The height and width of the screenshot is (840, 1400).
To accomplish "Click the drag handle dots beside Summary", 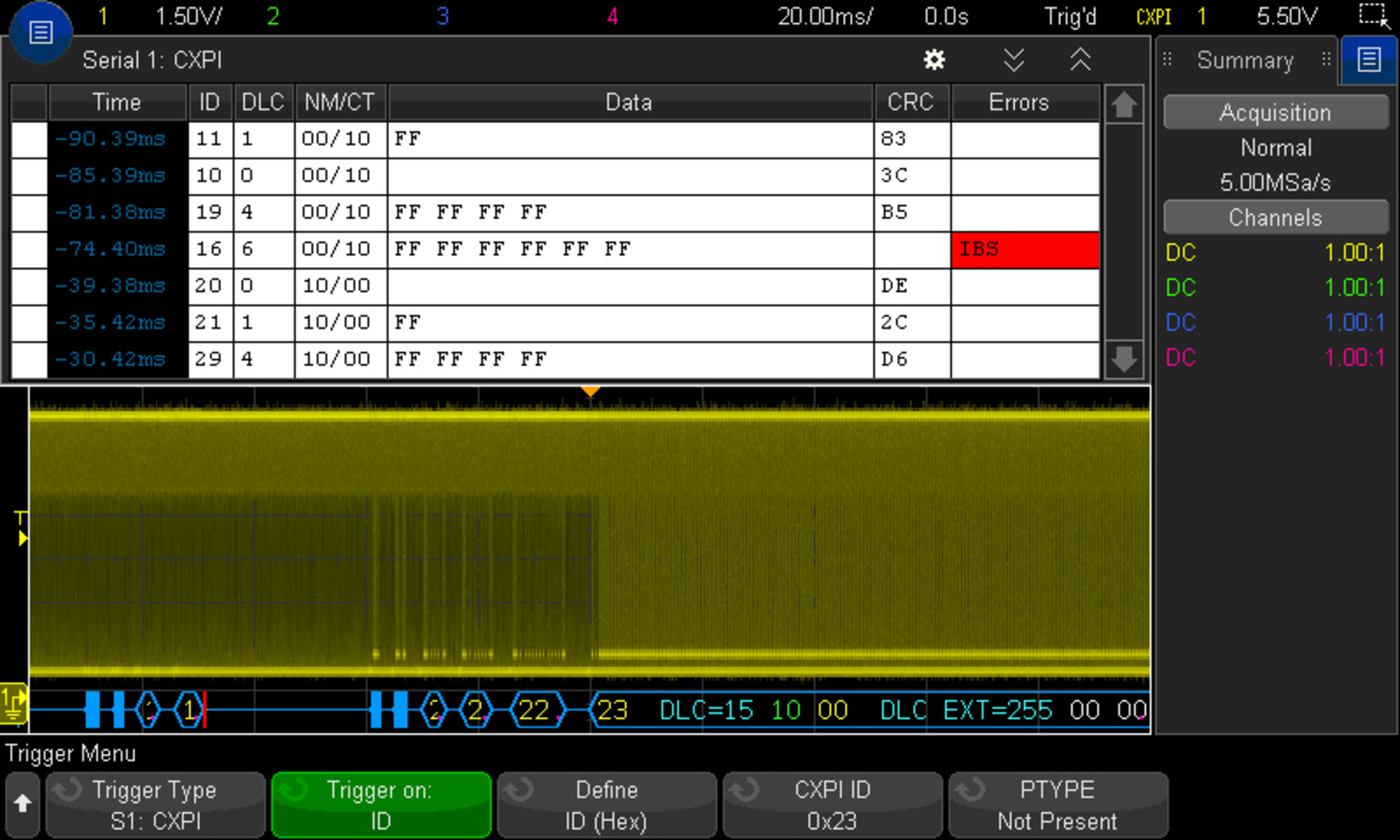I will 1167,60.
